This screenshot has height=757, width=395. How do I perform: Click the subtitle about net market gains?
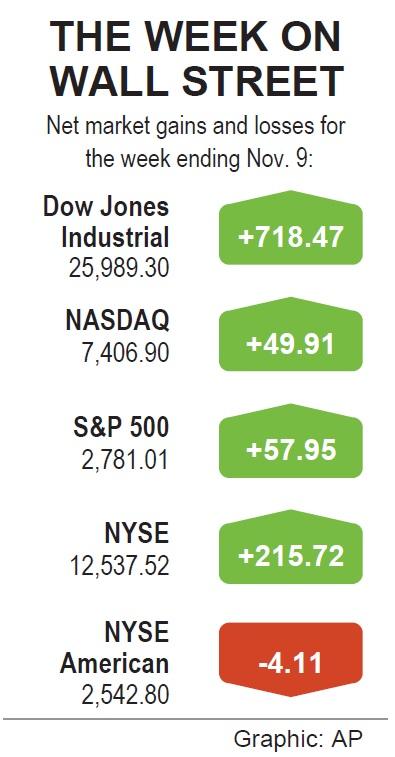coord(197,142)
